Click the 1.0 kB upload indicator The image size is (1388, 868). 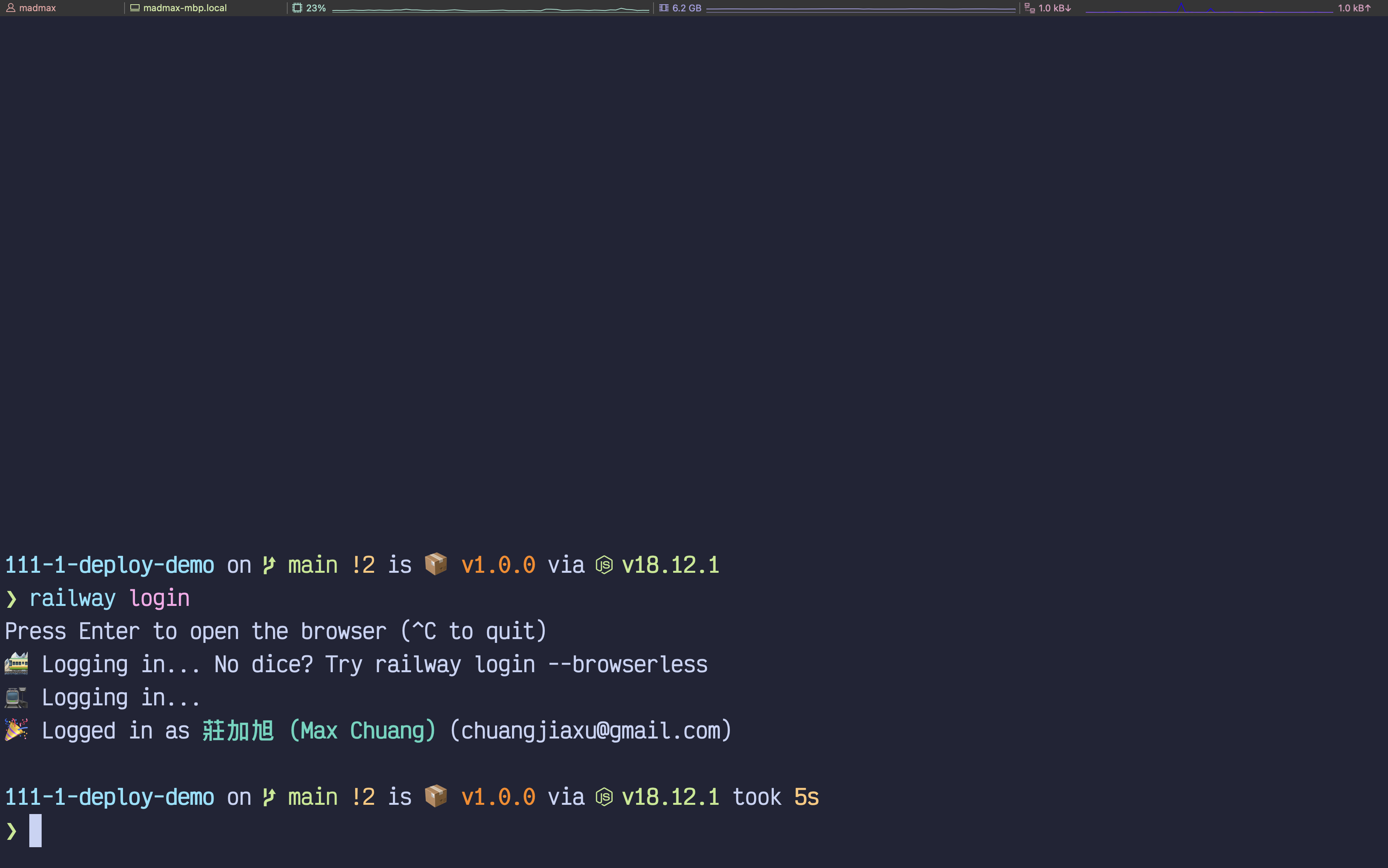coord(1354,8)
